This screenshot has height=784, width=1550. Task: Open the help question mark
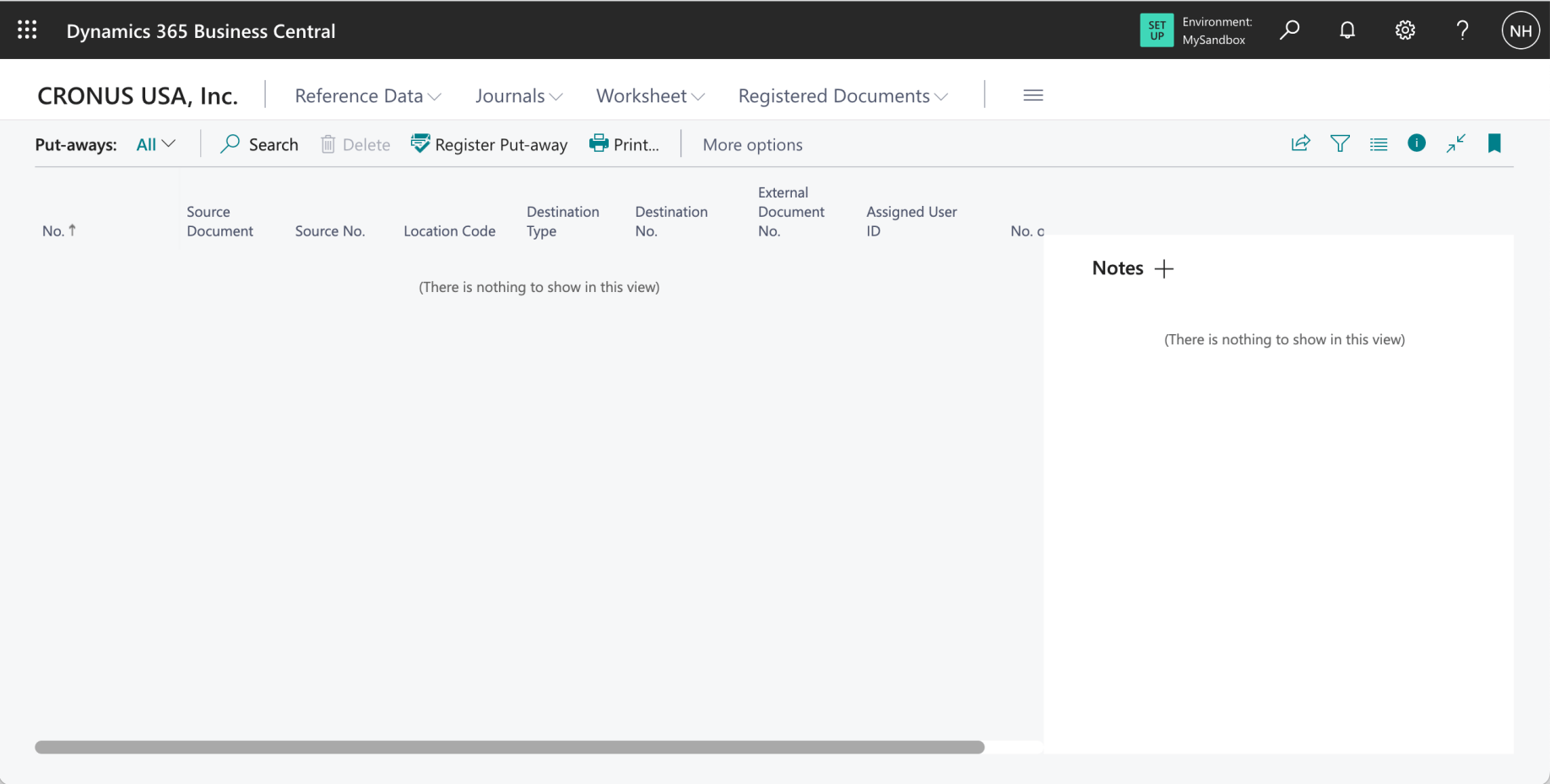click(1462, 30)
